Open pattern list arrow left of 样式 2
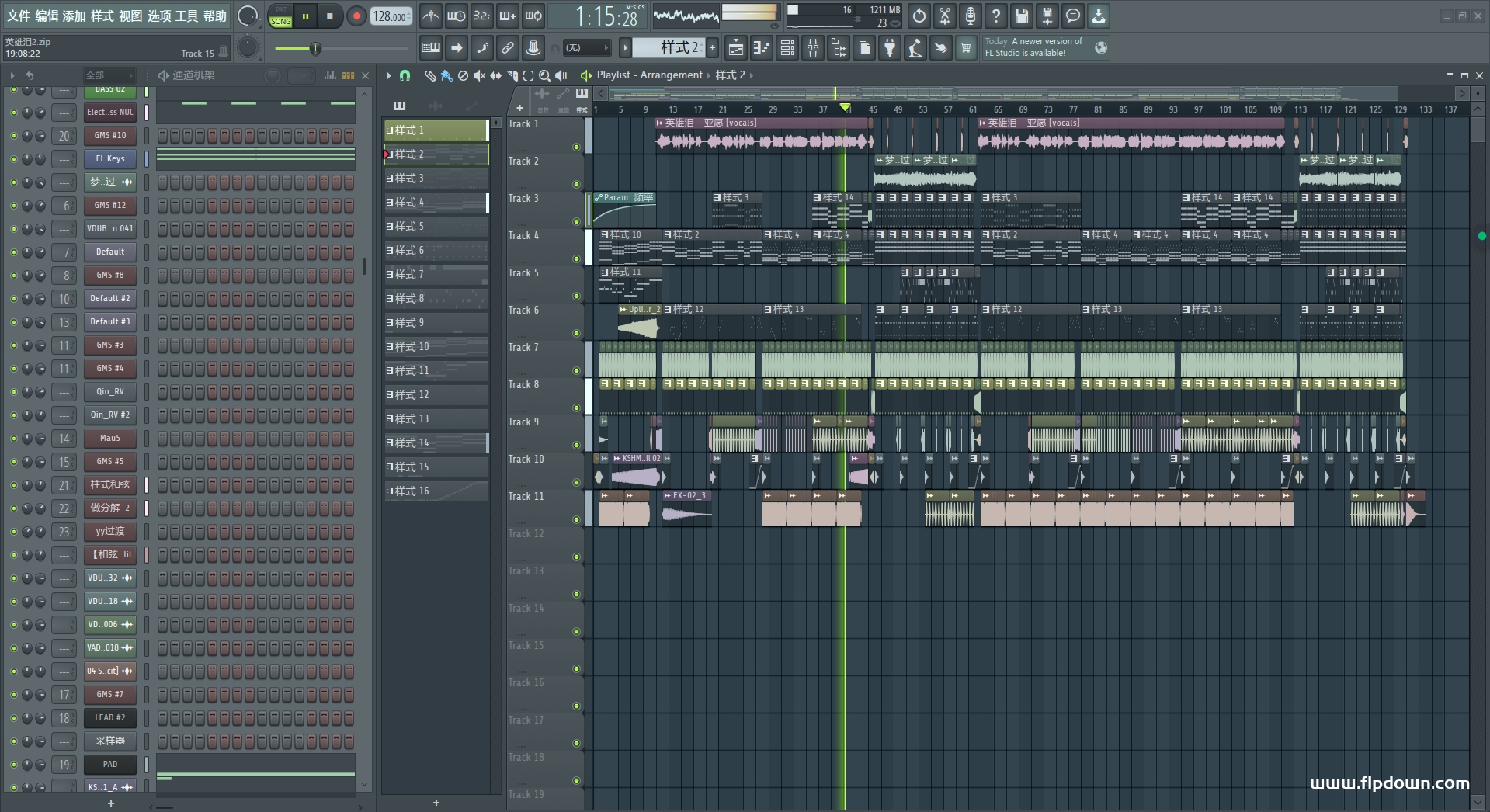 coord(625,48)
